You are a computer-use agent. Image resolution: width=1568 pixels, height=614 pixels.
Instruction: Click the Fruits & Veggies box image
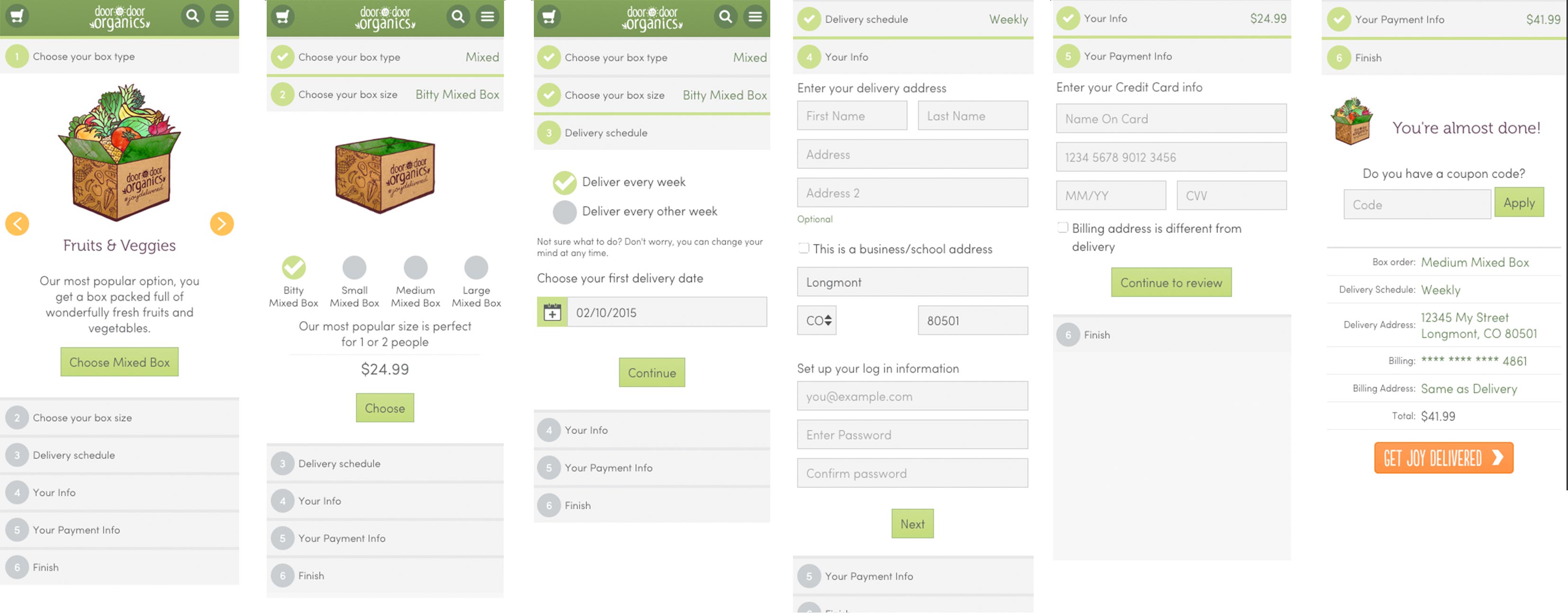[120, 152]
